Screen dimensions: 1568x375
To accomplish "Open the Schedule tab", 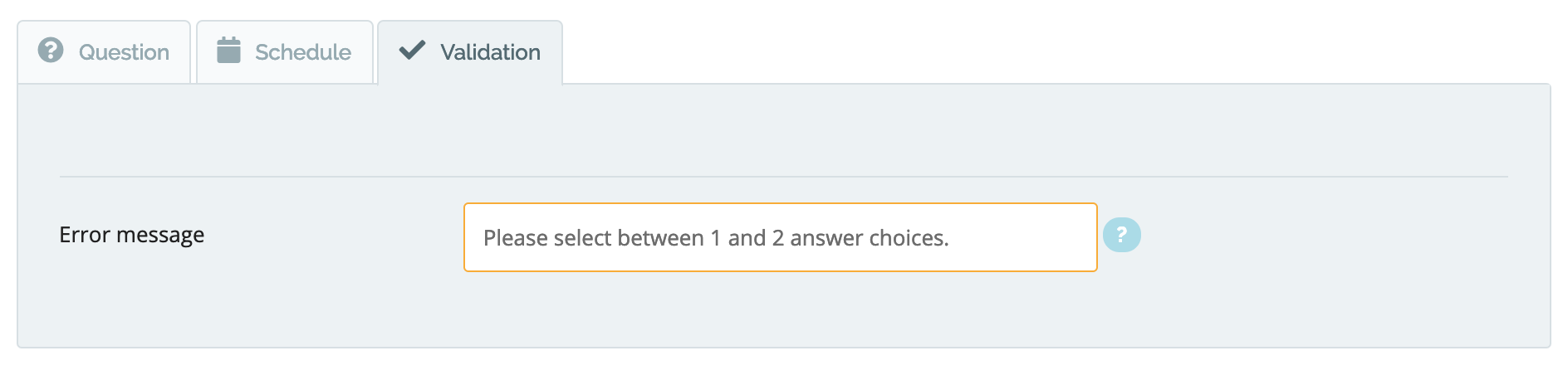I will tap(285, 52).
